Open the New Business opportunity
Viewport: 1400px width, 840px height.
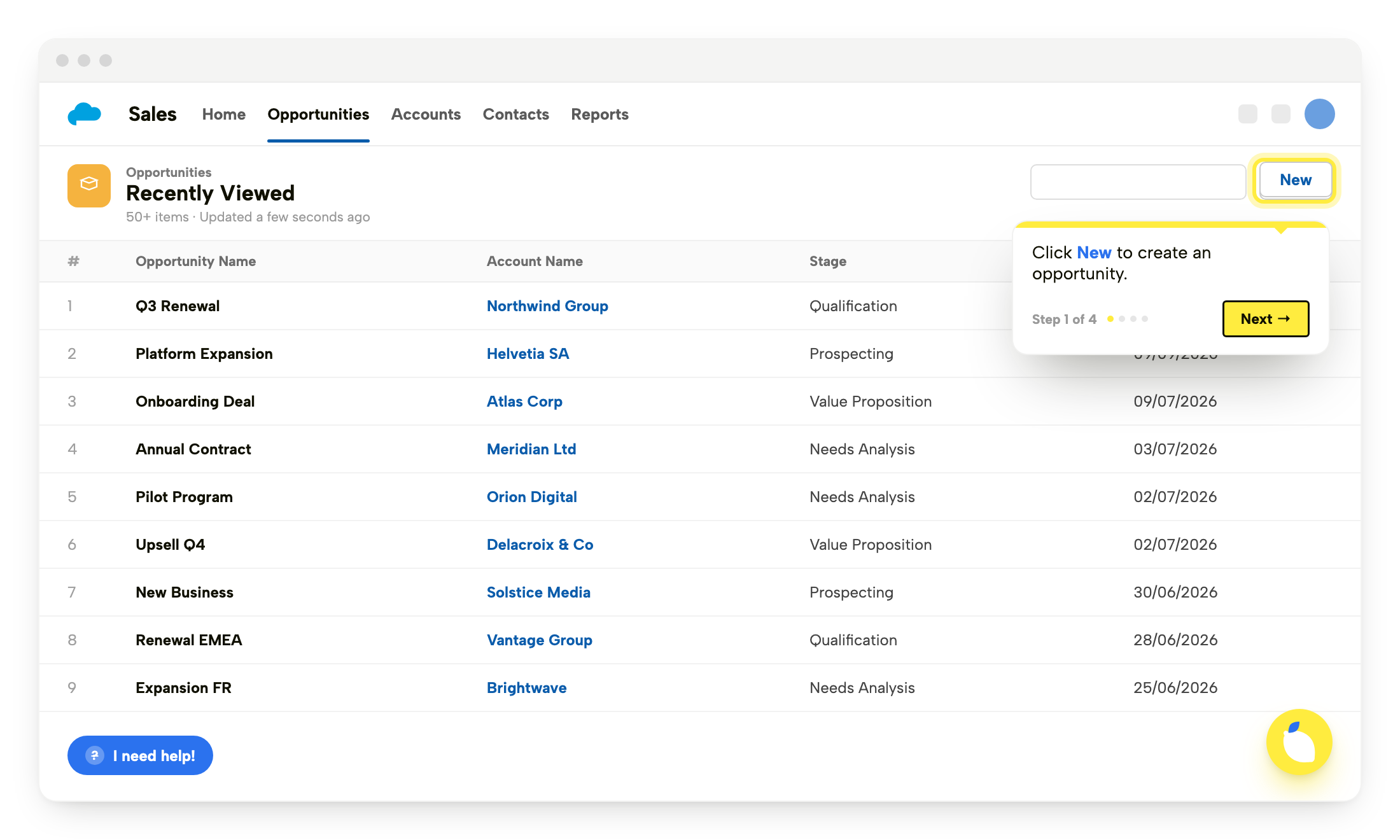[185, 592]
